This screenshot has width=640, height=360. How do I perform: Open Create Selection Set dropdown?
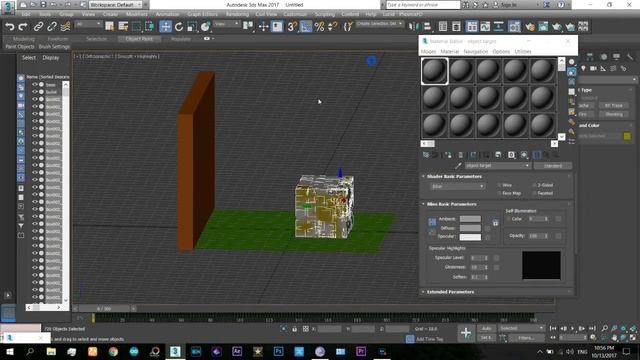379,24
